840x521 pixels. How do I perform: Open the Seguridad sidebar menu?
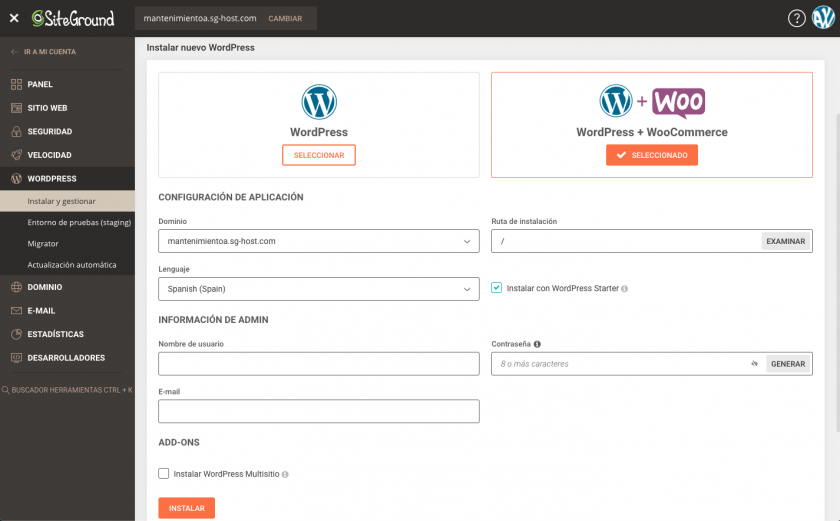pyautogui.click(x=50, y=132)
